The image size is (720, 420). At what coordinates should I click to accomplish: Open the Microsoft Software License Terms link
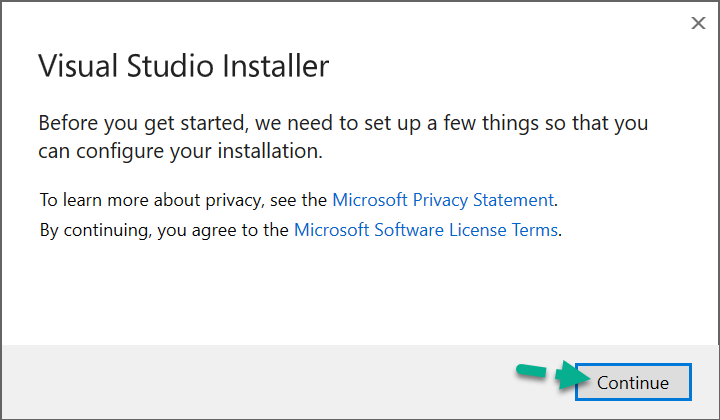pyautogui.click(x=425, y=230)
